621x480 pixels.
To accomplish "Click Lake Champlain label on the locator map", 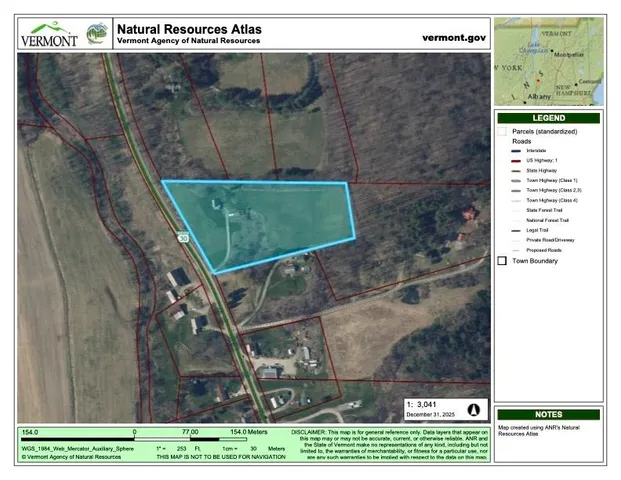I will [x=534, y=48].
